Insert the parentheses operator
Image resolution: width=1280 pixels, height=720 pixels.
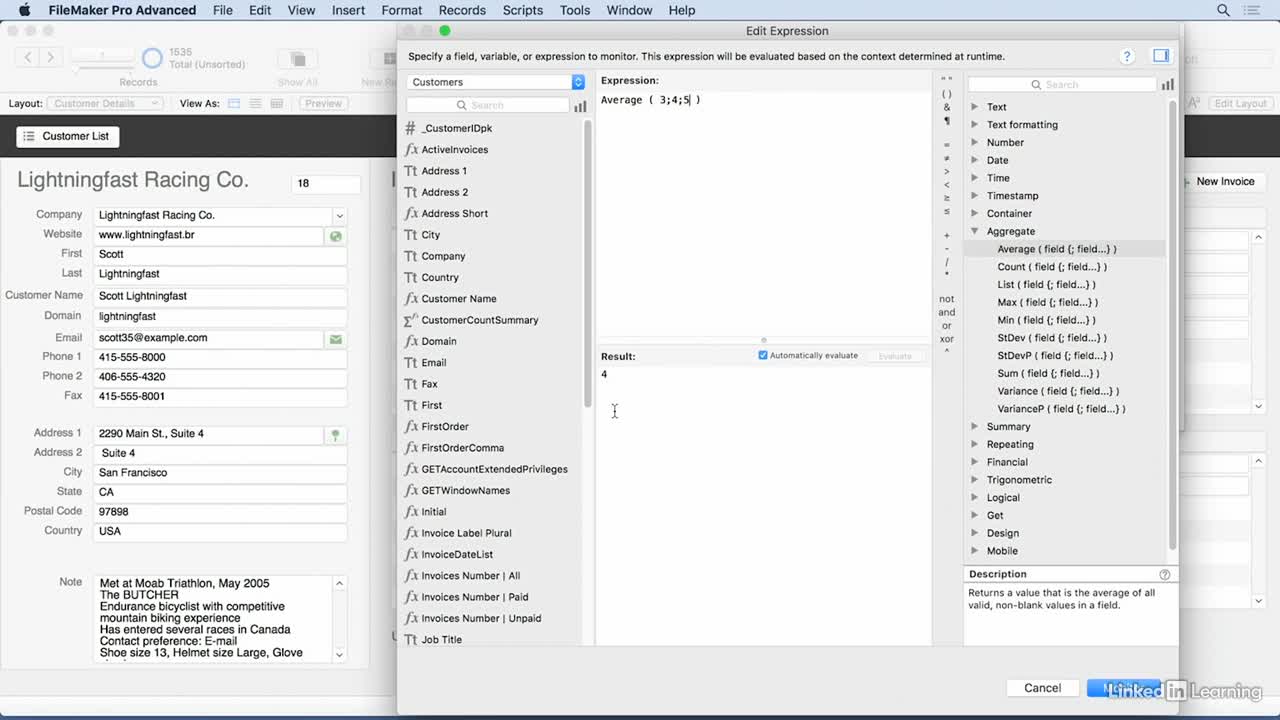[x=947, y=94]
